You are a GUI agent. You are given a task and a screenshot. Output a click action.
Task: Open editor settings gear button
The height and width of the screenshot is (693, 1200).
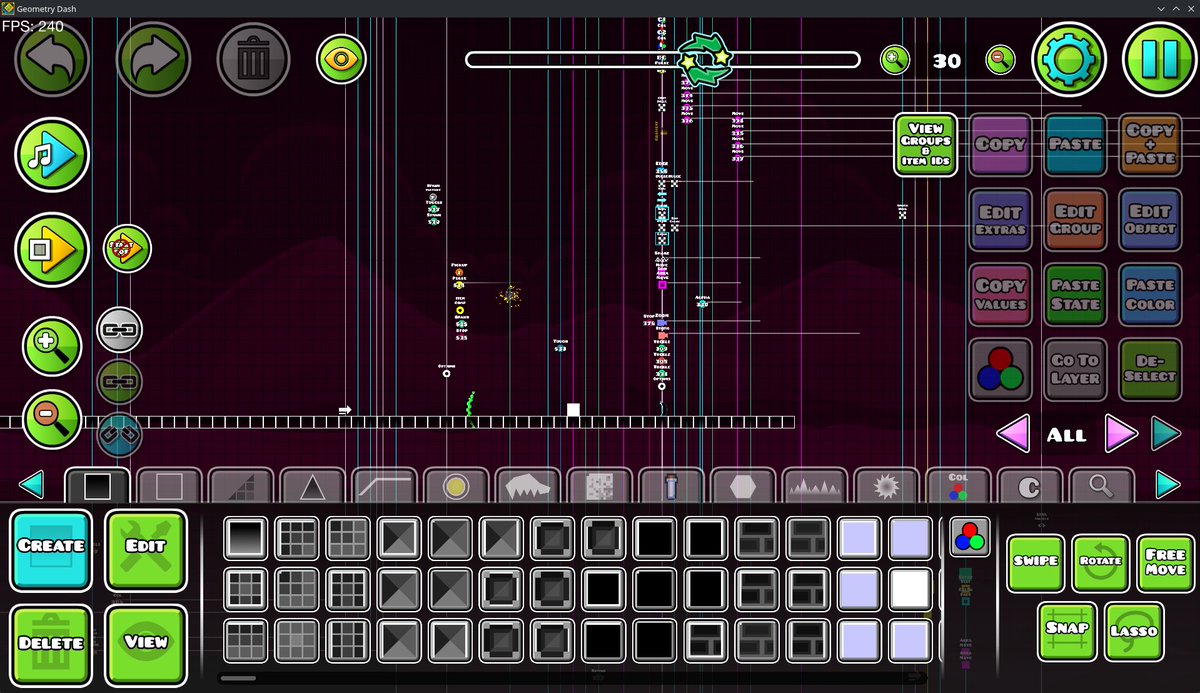click(x=1069, y=59)
